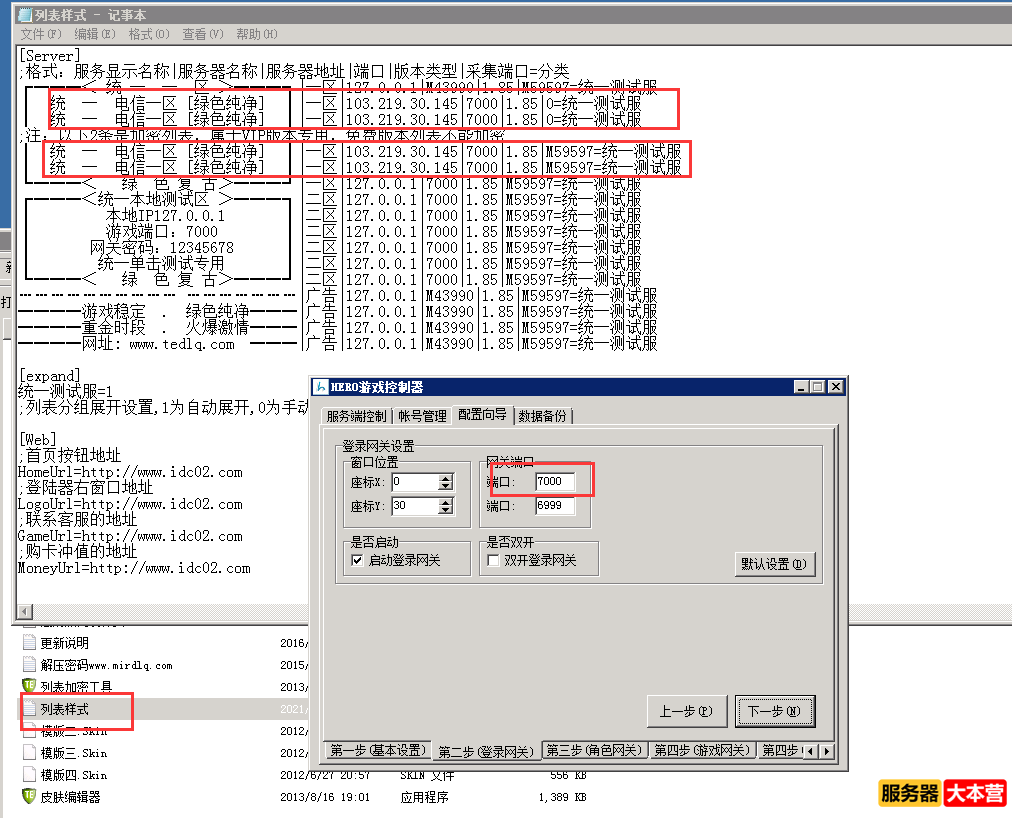The width and height of the screenshot is (1012, 818).
Task: Select the 解压密码www.mirdlq.com file icon
Action: coord(29,664)
